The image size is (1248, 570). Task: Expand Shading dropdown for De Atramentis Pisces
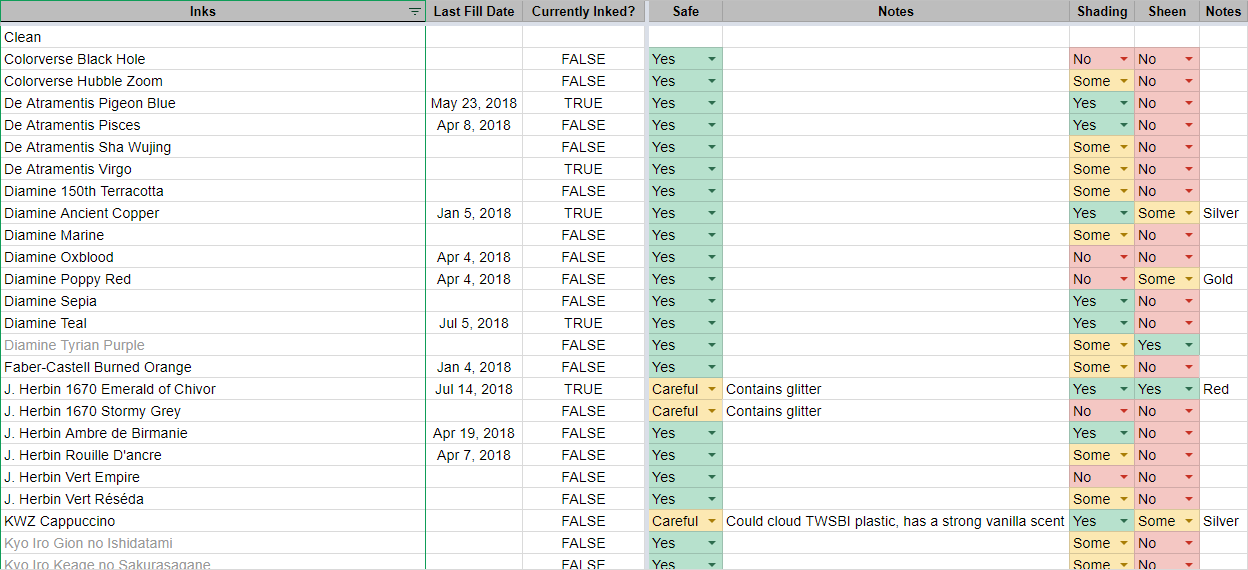click(x=1124, y=125)
